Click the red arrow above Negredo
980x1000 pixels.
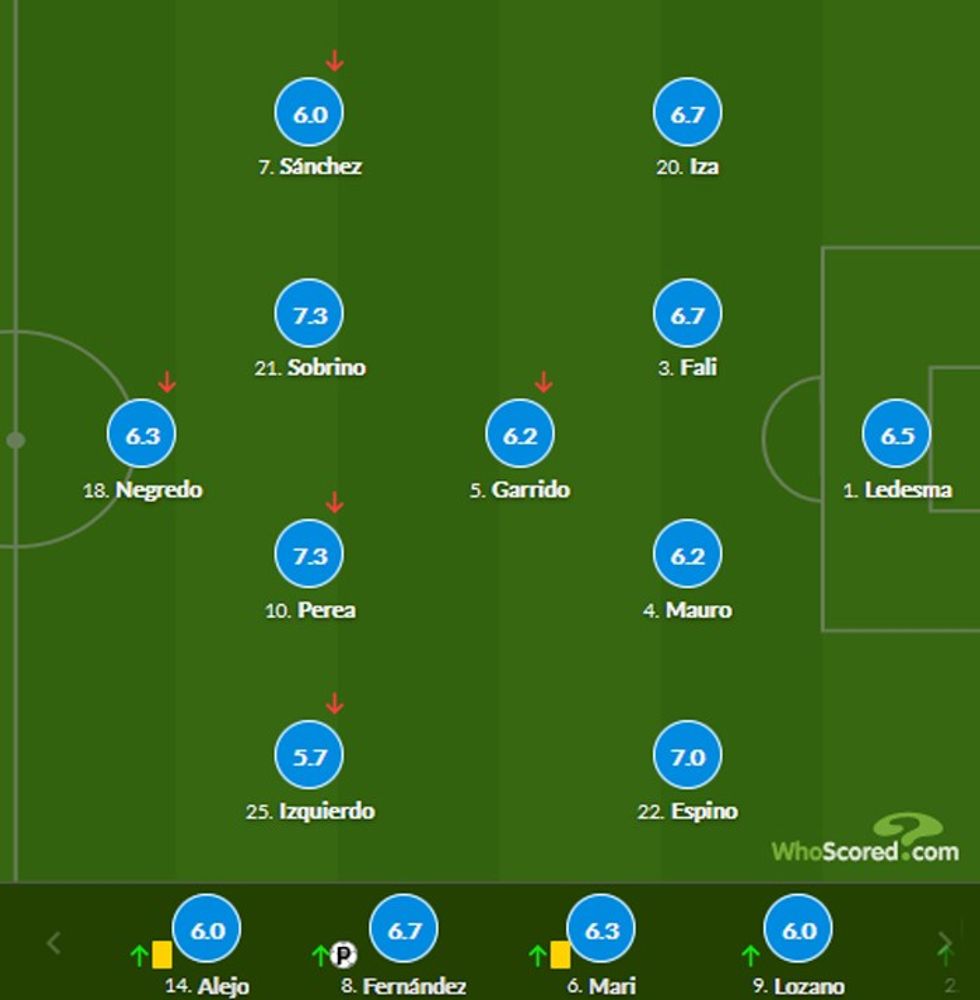(167, 382)
